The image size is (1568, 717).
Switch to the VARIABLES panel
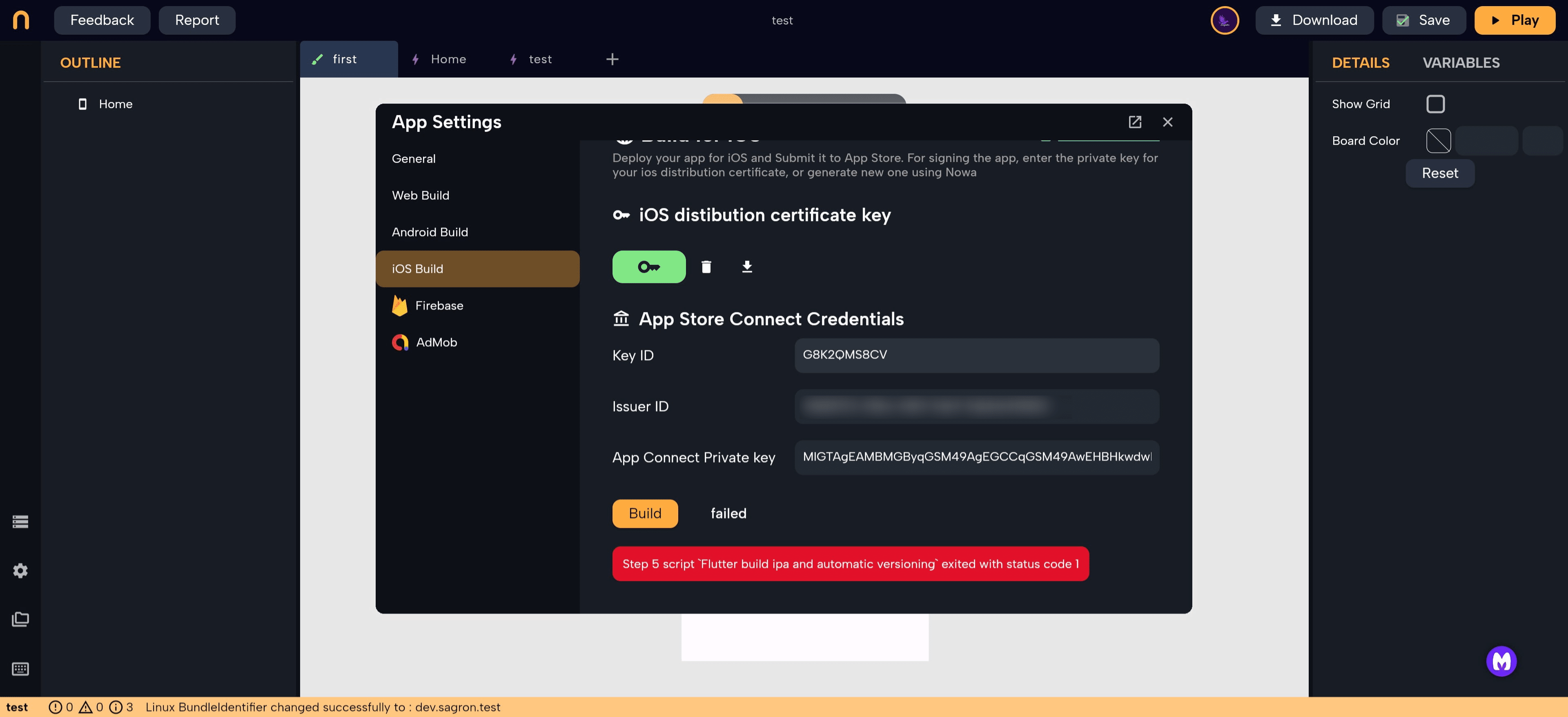1461,62
